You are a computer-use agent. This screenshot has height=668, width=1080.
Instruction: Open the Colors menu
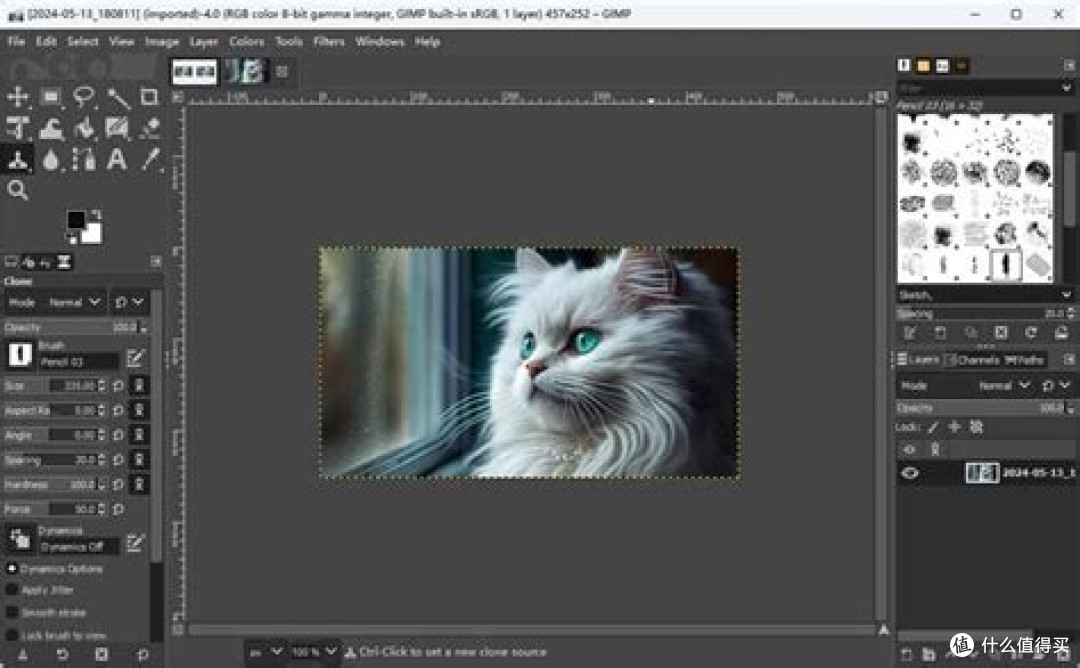click(x=247, y=41)
